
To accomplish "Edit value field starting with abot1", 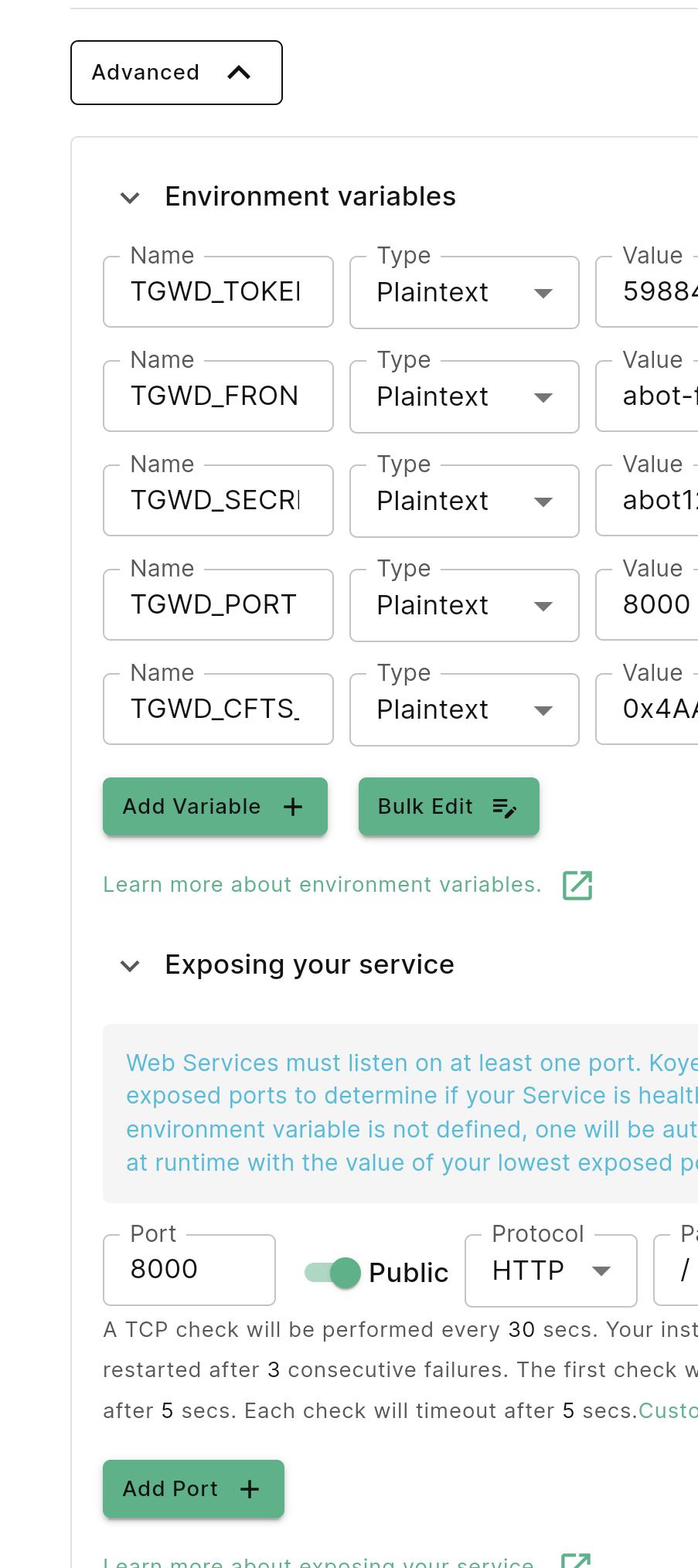I will [648, 501].
